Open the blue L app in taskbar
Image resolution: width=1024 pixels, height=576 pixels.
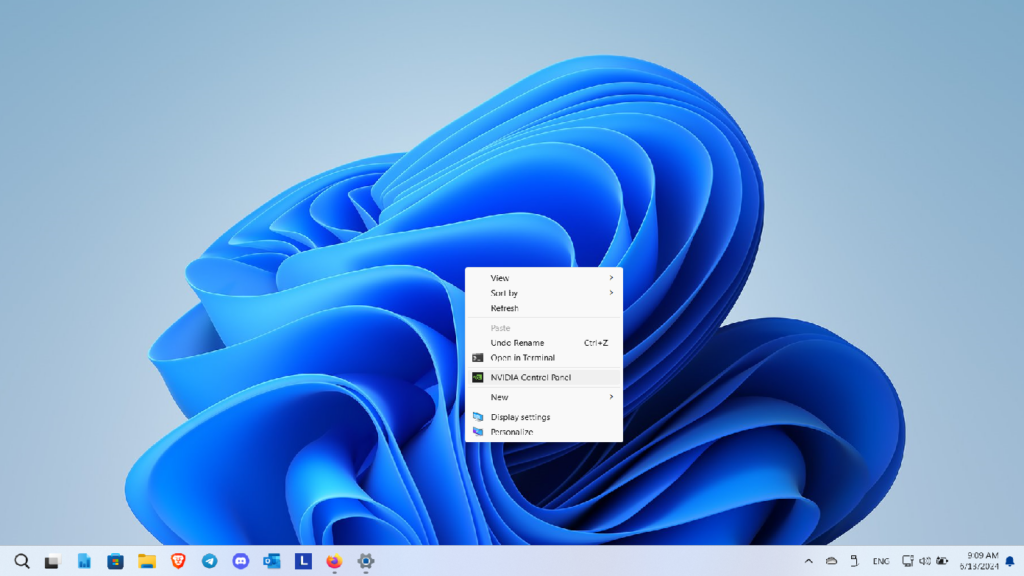click(303, 561)
